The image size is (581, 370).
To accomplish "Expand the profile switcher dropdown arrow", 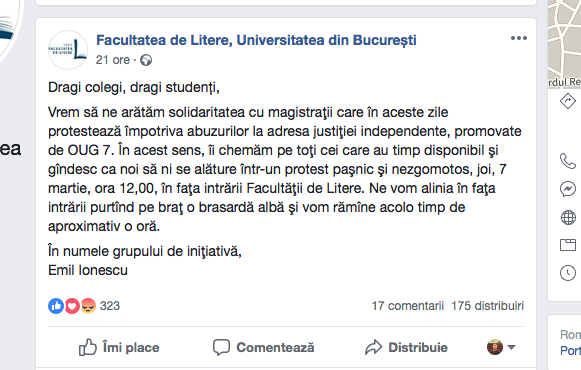I will click(511, 347).
